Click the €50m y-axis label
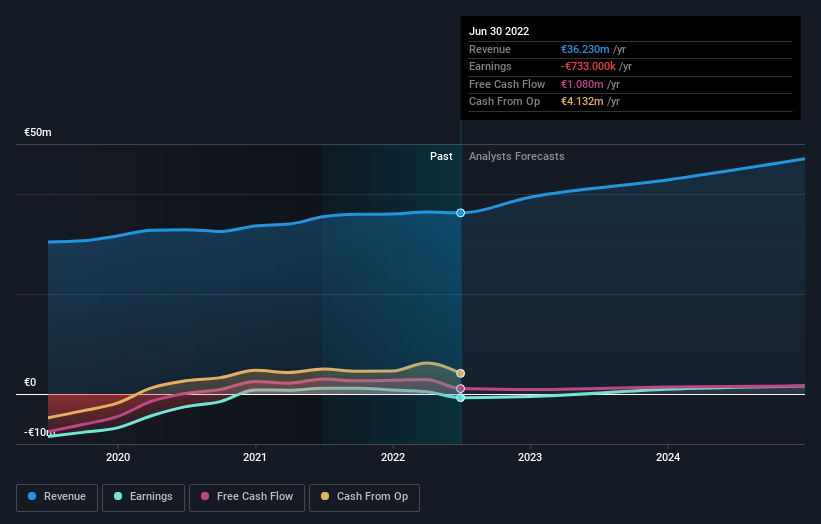 pos(38,132)
